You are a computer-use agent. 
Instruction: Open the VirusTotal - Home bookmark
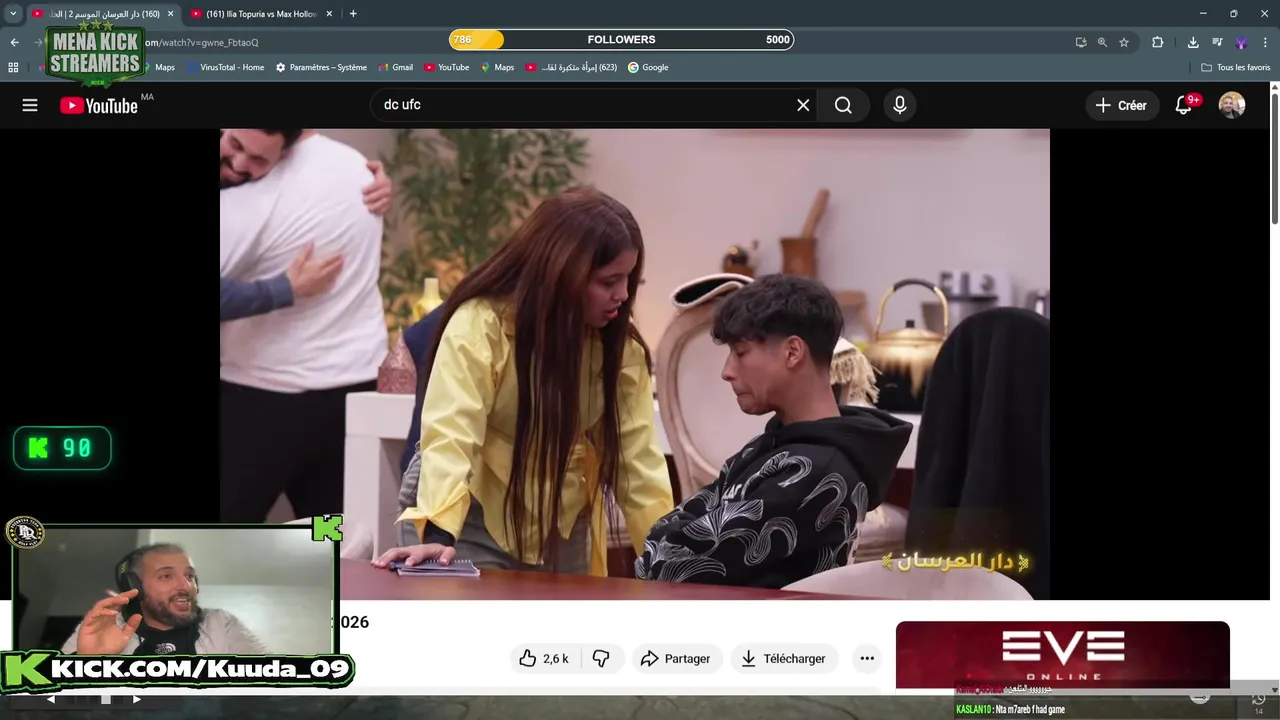(x=226, y=67)
